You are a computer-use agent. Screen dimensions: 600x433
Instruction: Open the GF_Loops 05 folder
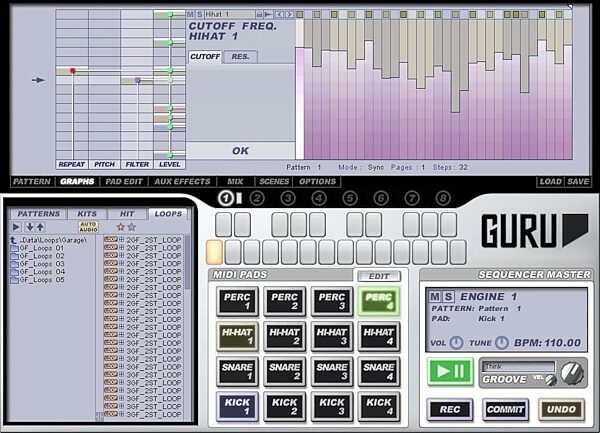pos(37,280)
